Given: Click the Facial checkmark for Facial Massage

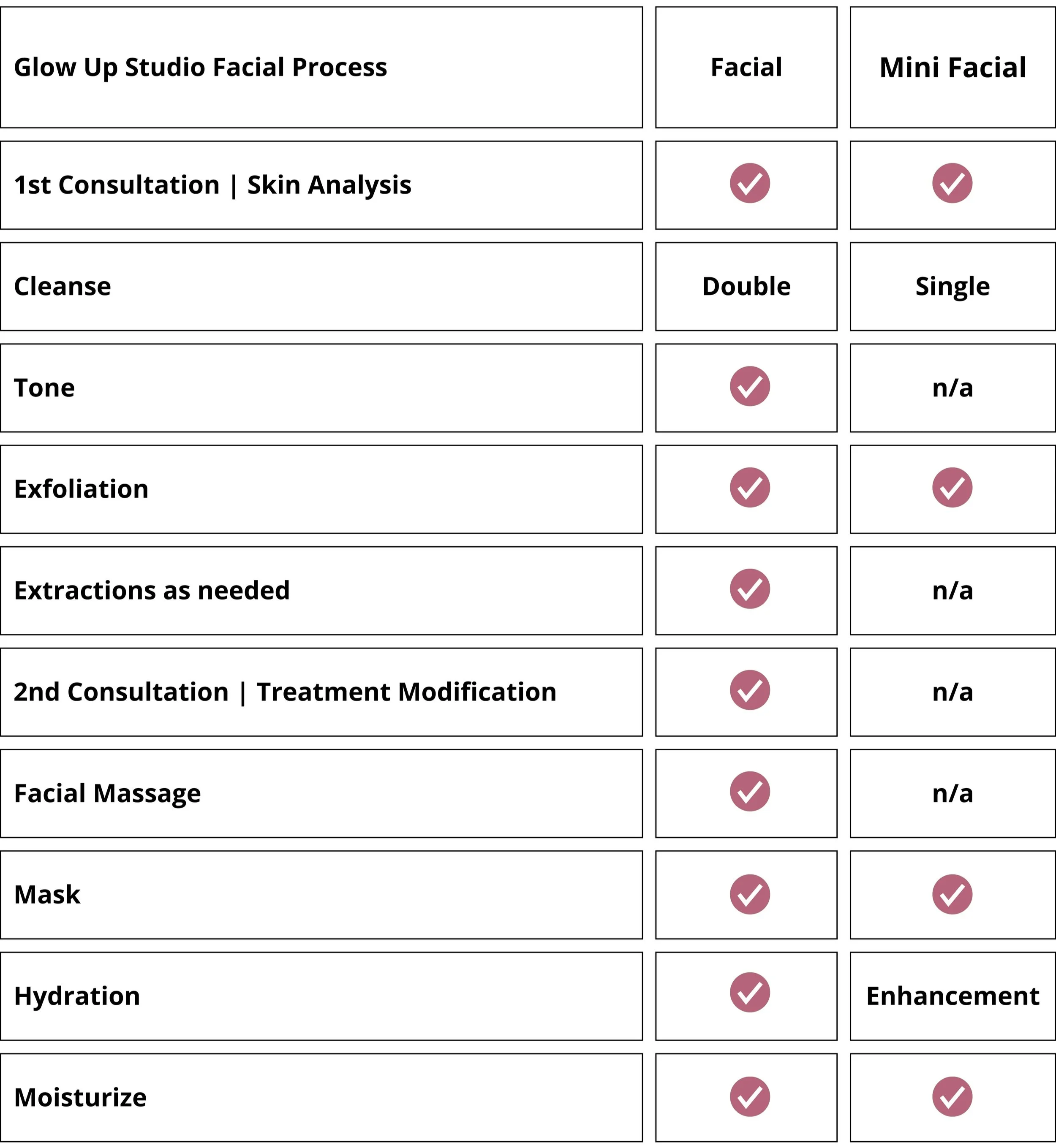Looking at the screenshot, I should point(750,792).
